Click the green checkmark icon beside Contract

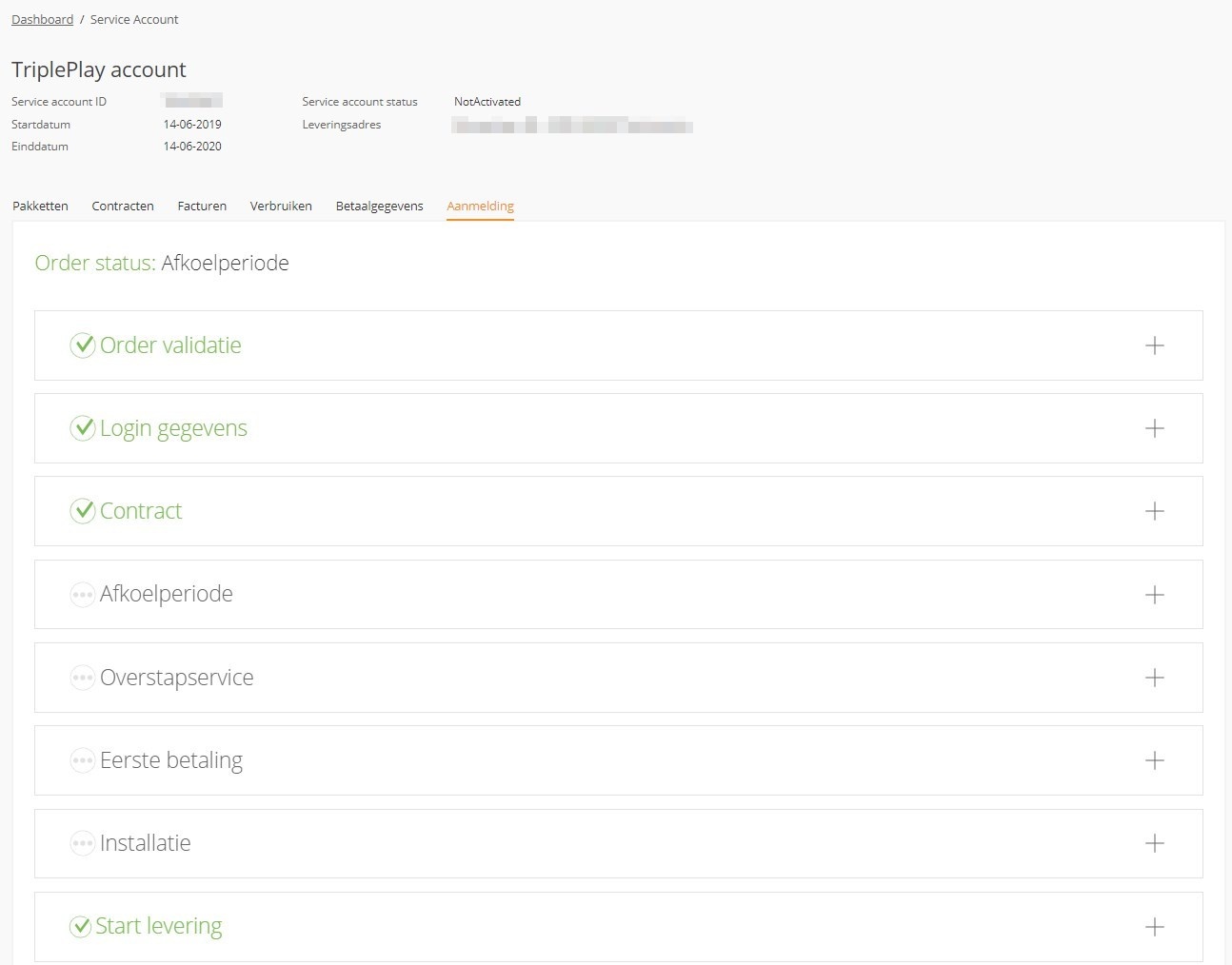83,511
